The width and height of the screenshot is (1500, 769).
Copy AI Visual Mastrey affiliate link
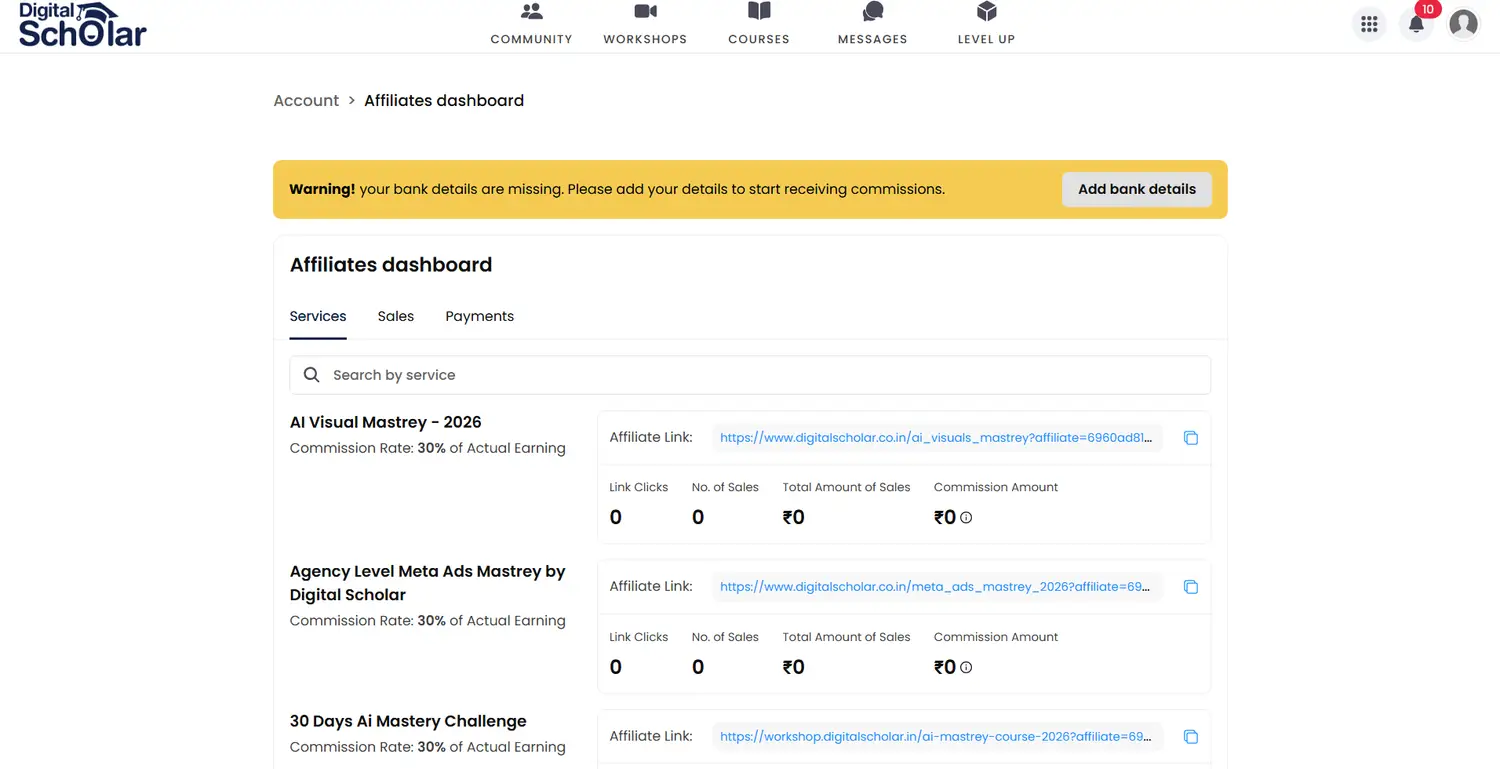(1190, 438)
